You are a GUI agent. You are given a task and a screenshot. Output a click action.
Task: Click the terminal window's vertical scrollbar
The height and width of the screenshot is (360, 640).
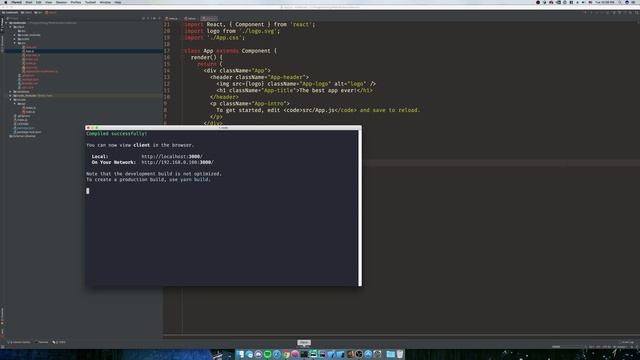360,208
